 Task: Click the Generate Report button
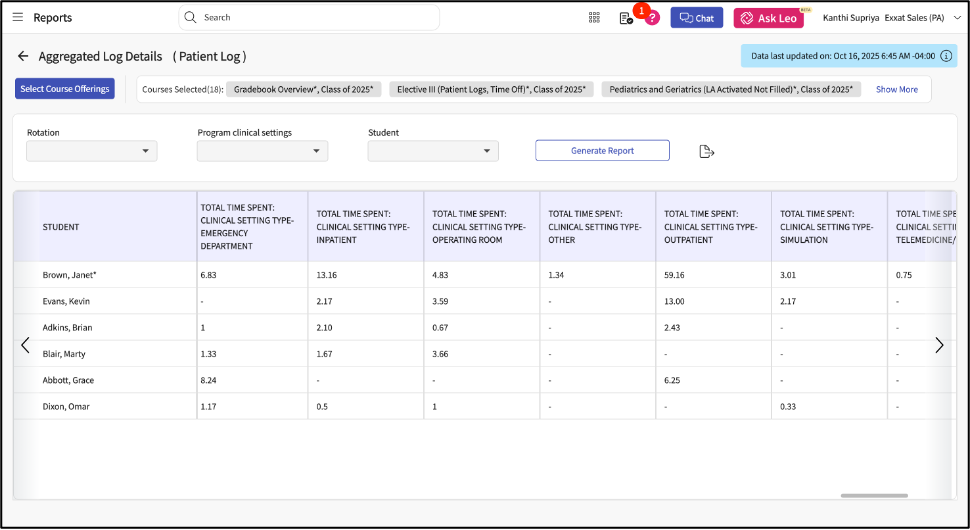[x=602, y=150]
